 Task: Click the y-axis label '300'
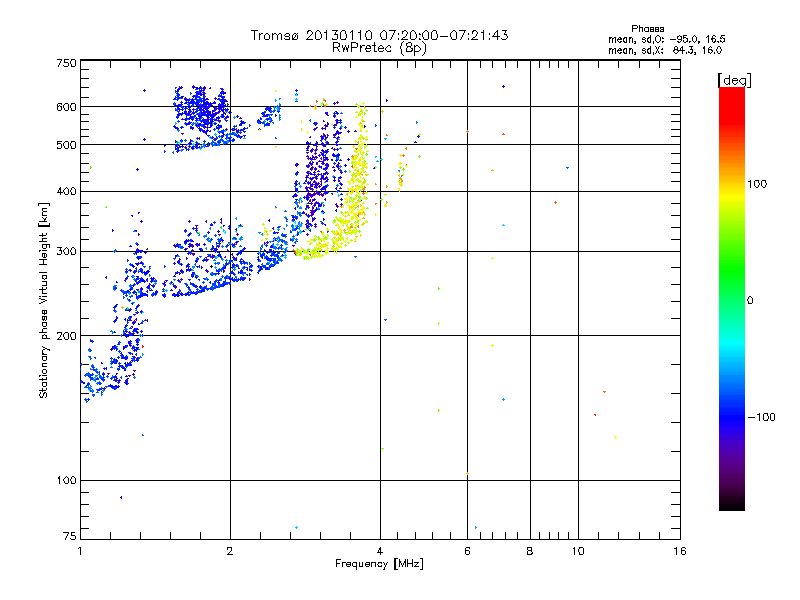point(67,252)
